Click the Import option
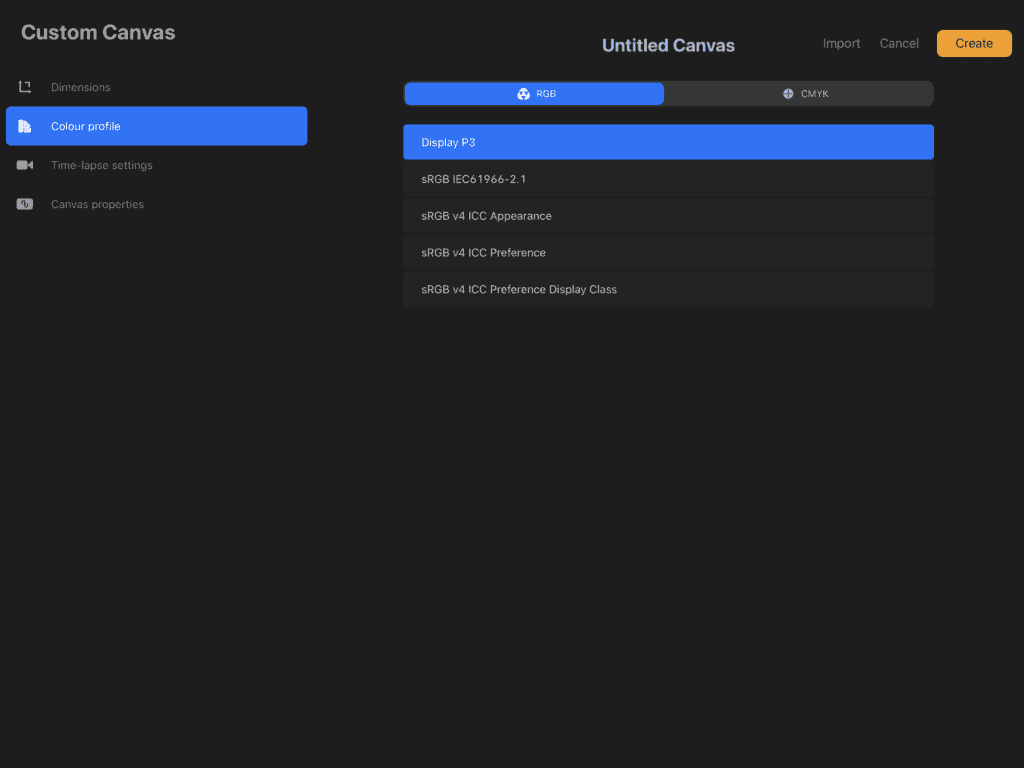 [x=841, y=43]
